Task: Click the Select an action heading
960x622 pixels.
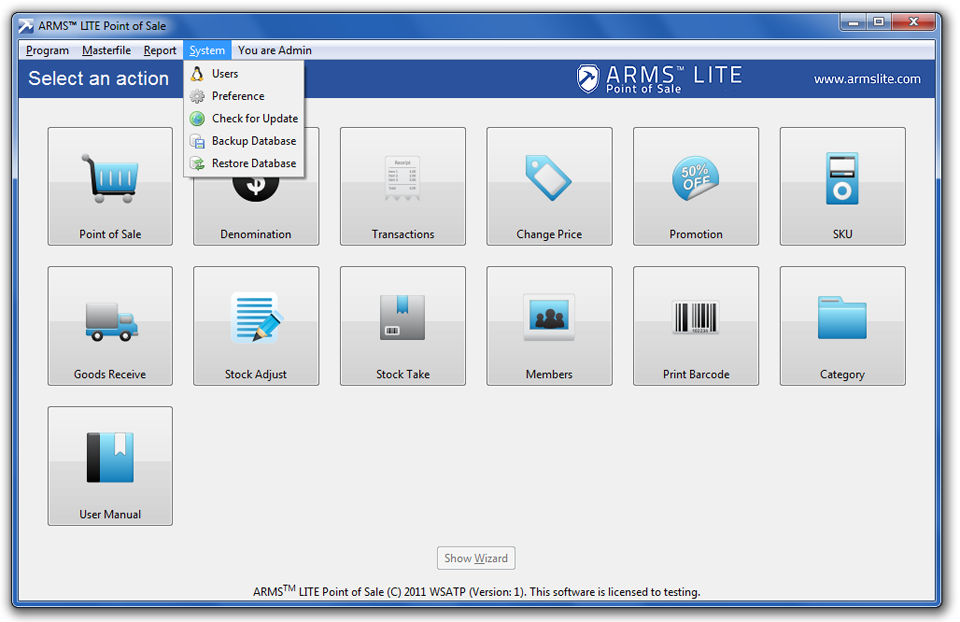Action: (99, 78)
